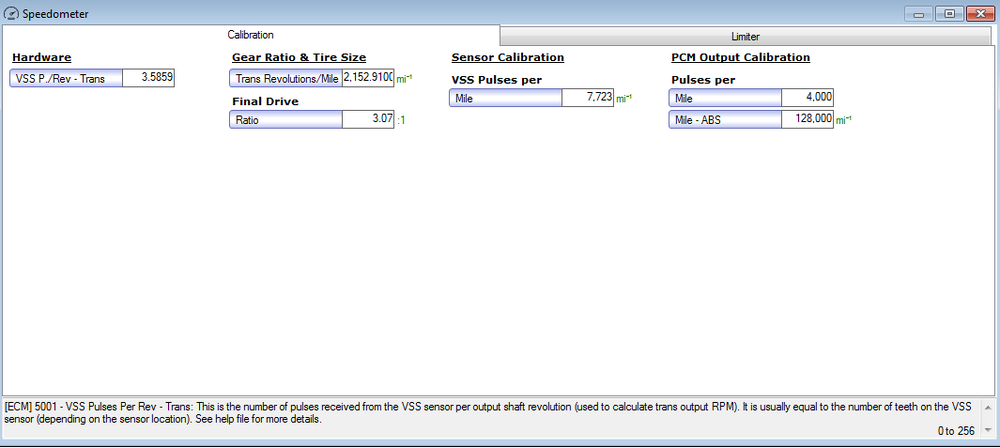Click the Speedometer icon in the title bar
Image resolution: width=1000 pixels, height=448 pixels.
pos(12,14)
